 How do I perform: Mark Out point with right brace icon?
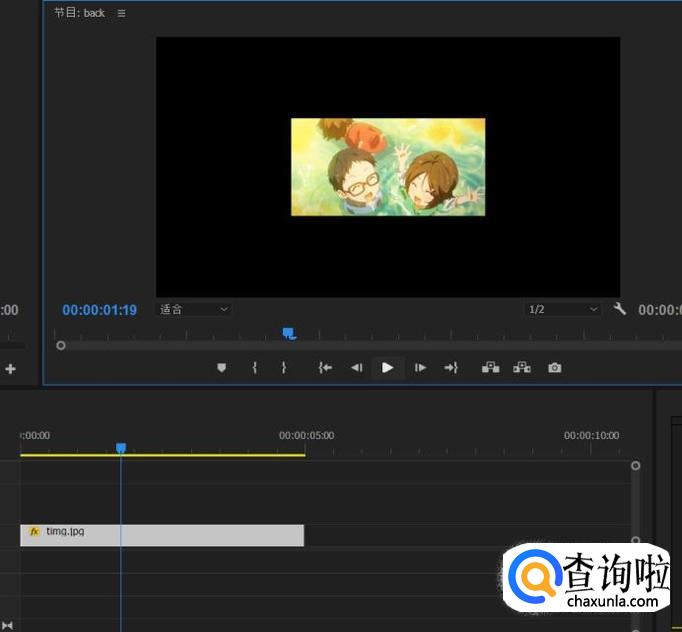pyautogui.click(x=284, y=368)
